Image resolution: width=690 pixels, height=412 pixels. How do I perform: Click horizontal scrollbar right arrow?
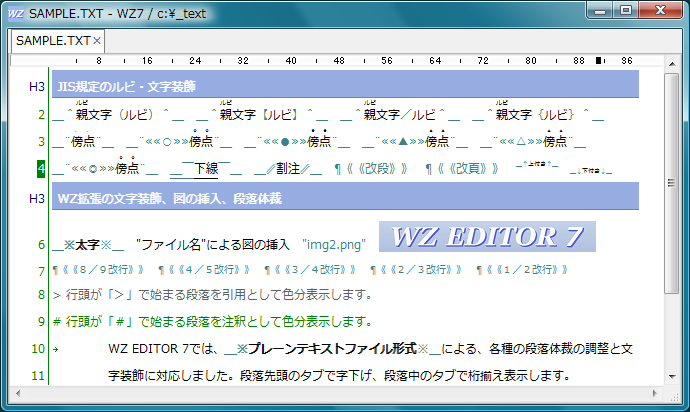point(655,393)
